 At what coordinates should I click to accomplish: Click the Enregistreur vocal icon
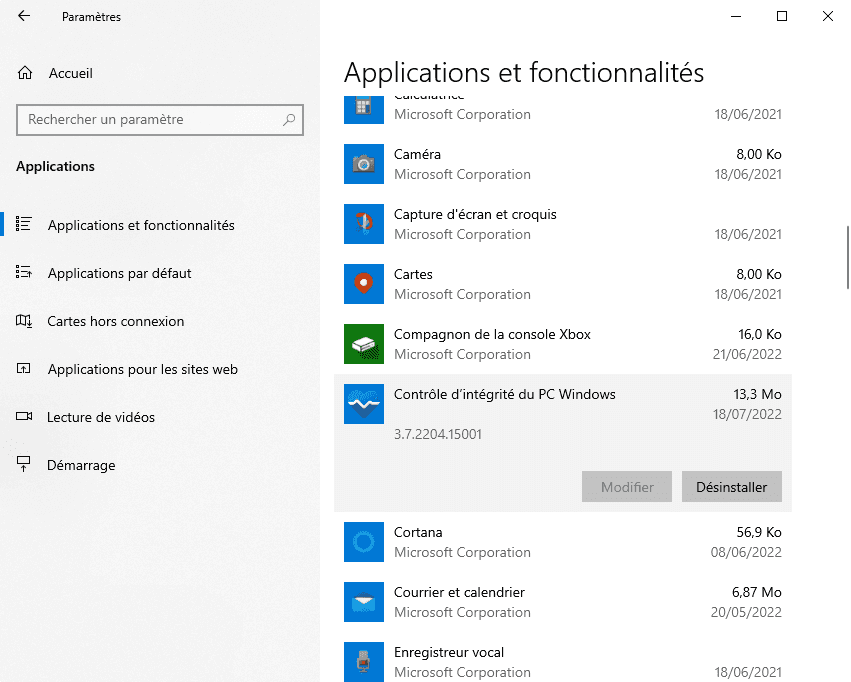[364, 661]
